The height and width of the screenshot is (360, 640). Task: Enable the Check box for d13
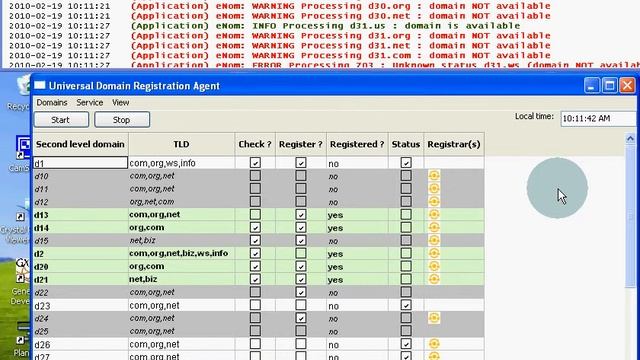pos(255,214)
